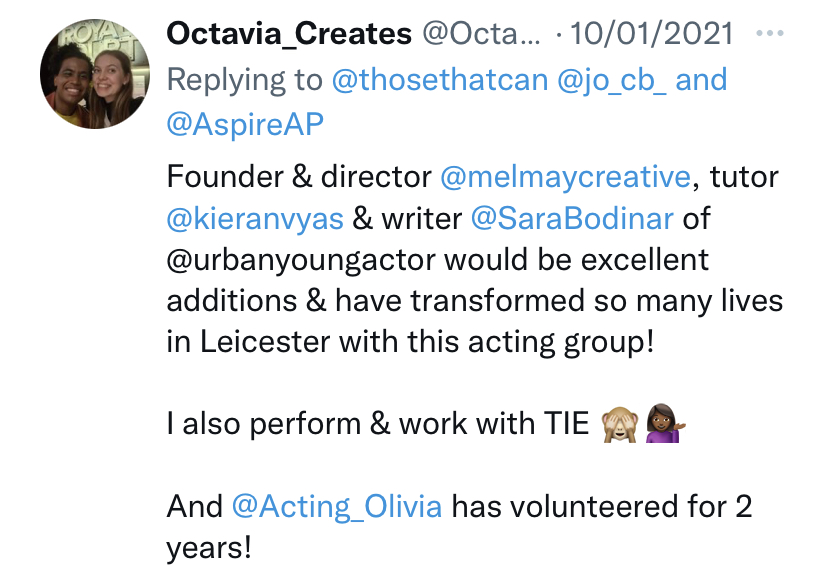828x580 pixels.
Task: Click the see-no-evil monkey emoji
Action: (x=618, y=425)
